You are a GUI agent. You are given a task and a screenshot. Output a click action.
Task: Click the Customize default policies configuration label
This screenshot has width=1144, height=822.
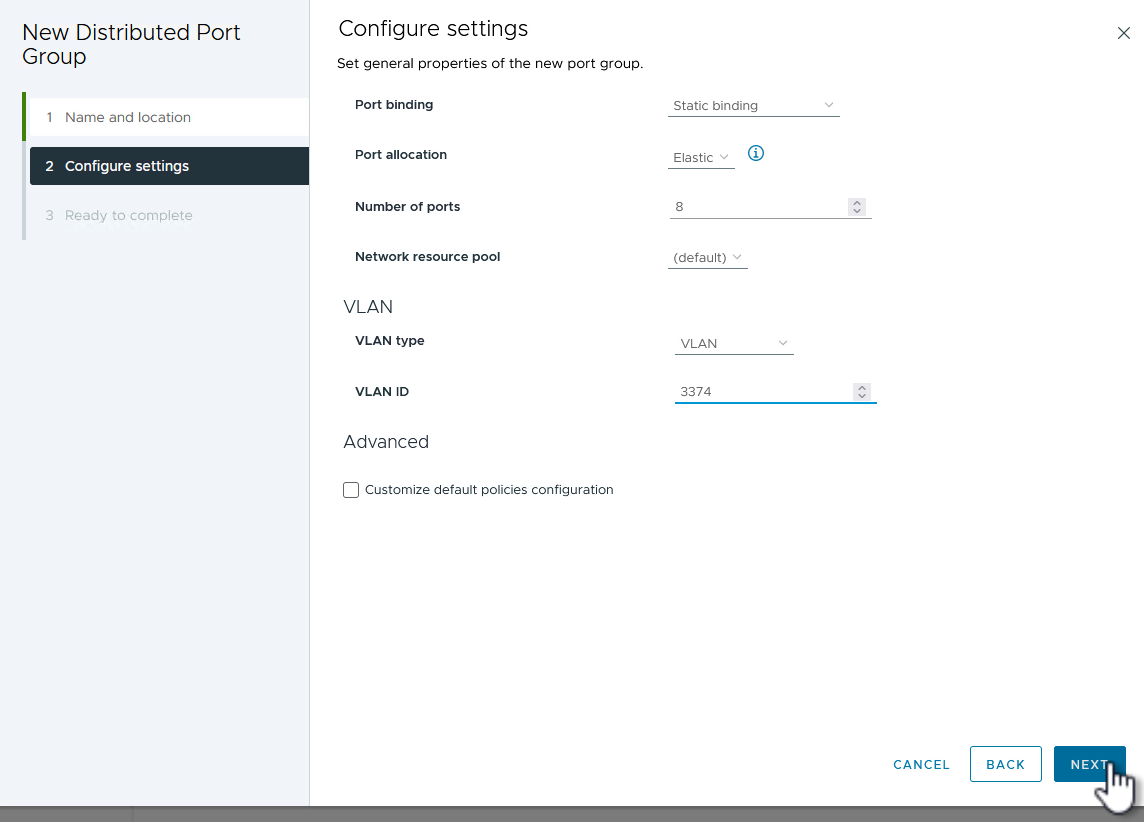489,490
